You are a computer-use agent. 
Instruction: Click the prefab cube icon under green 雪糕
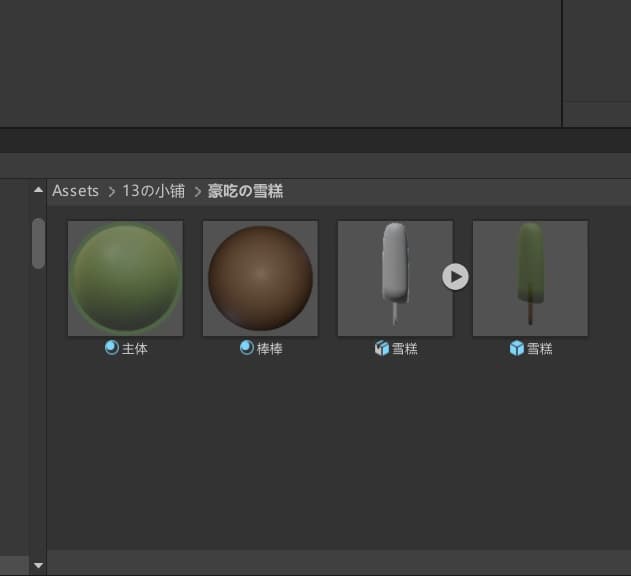pyautogui.click(x=517, y=349)
